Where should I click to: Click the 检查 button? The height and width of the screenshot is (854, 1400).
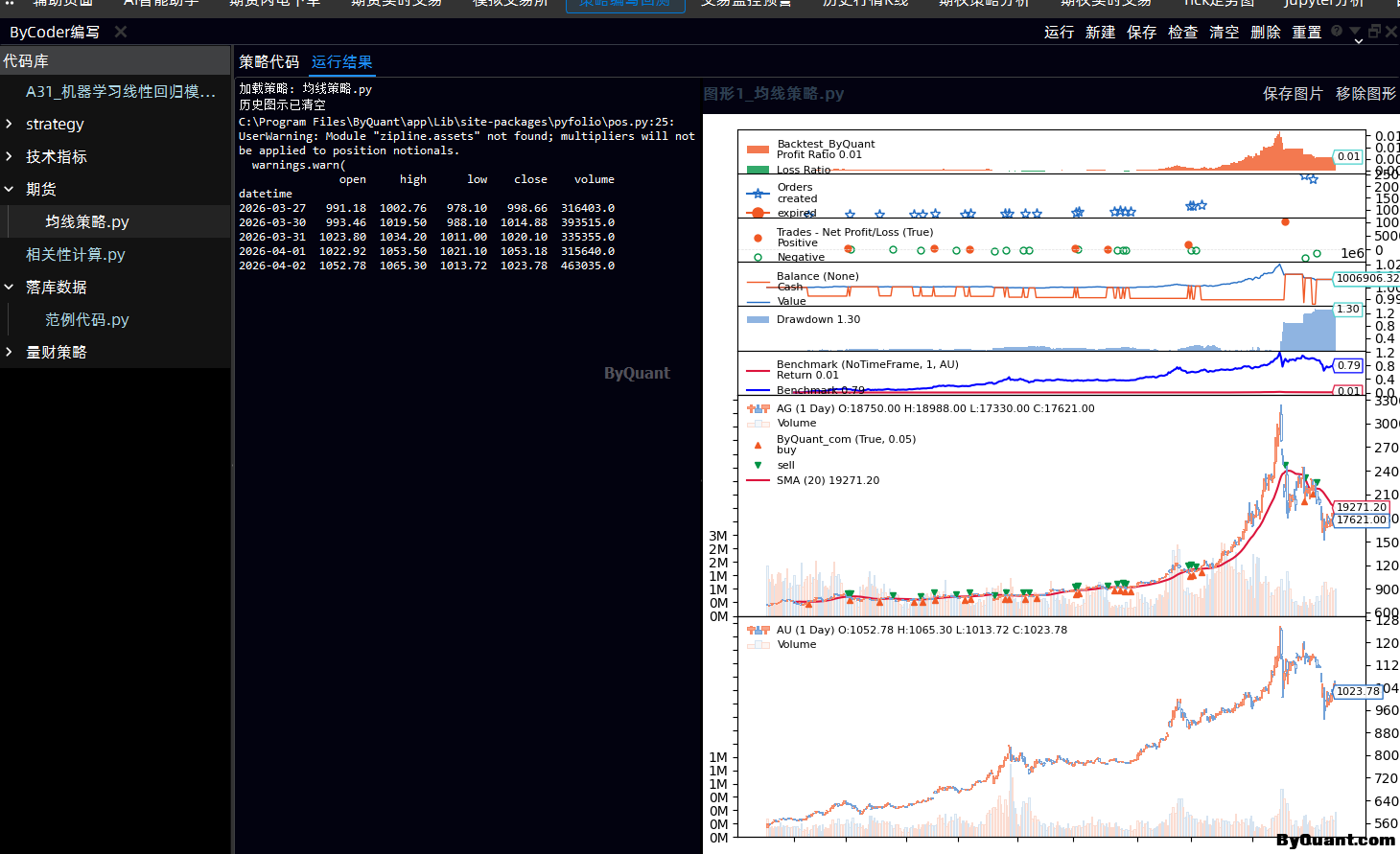(1182, 33)
